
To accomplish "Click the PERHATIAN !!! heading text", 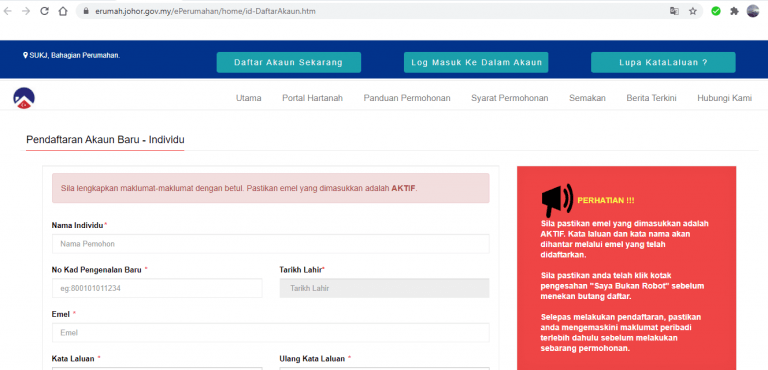I will point(606,200).
